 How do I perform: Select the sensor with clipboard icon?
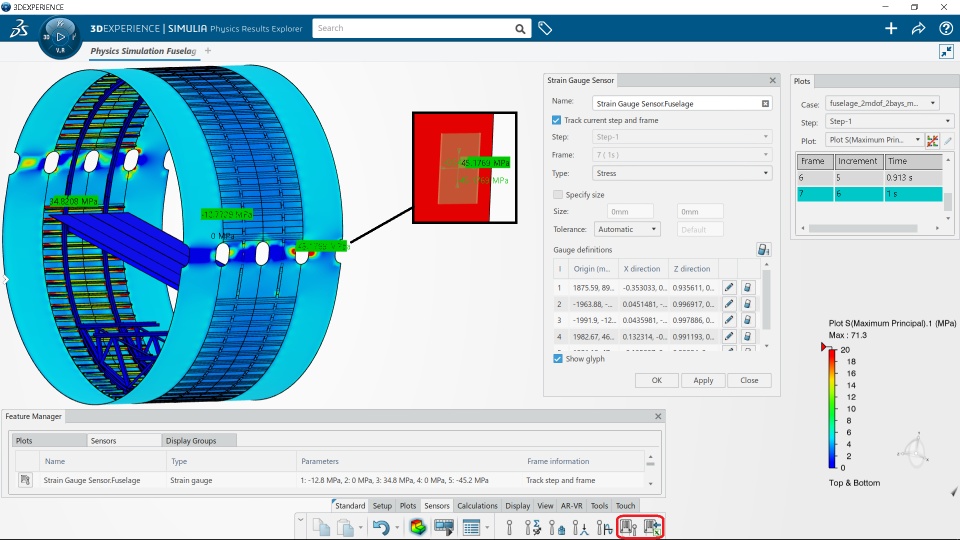pyautogui.click(x=557, y=527)
